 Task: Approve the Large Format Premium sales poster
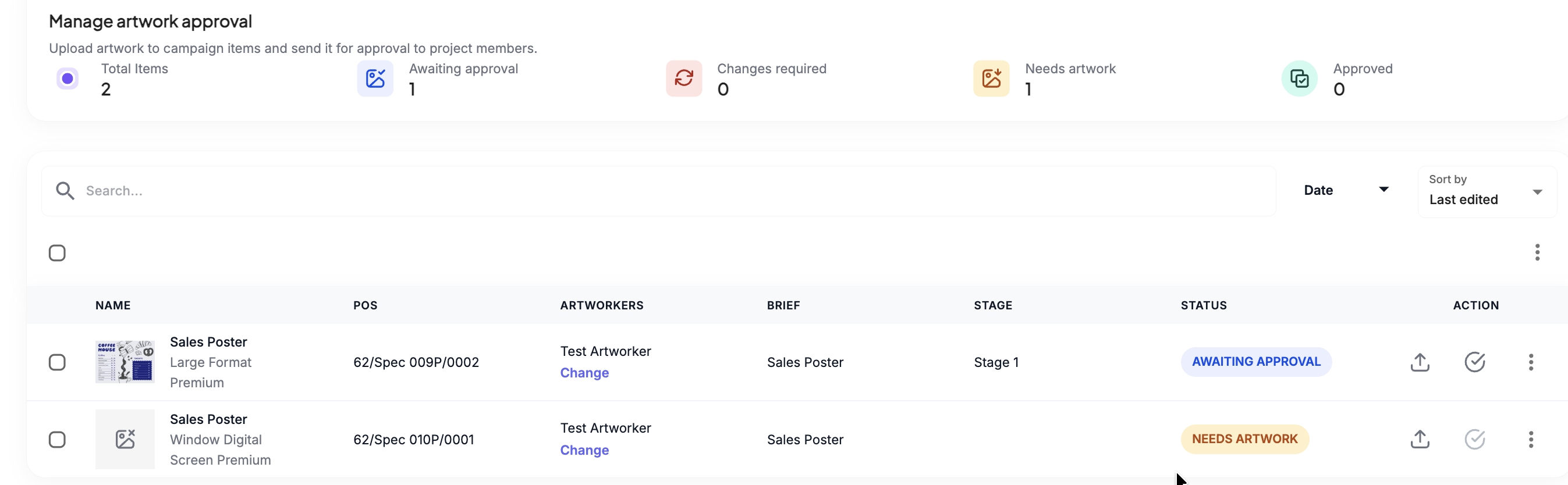tap(1474, 362)
